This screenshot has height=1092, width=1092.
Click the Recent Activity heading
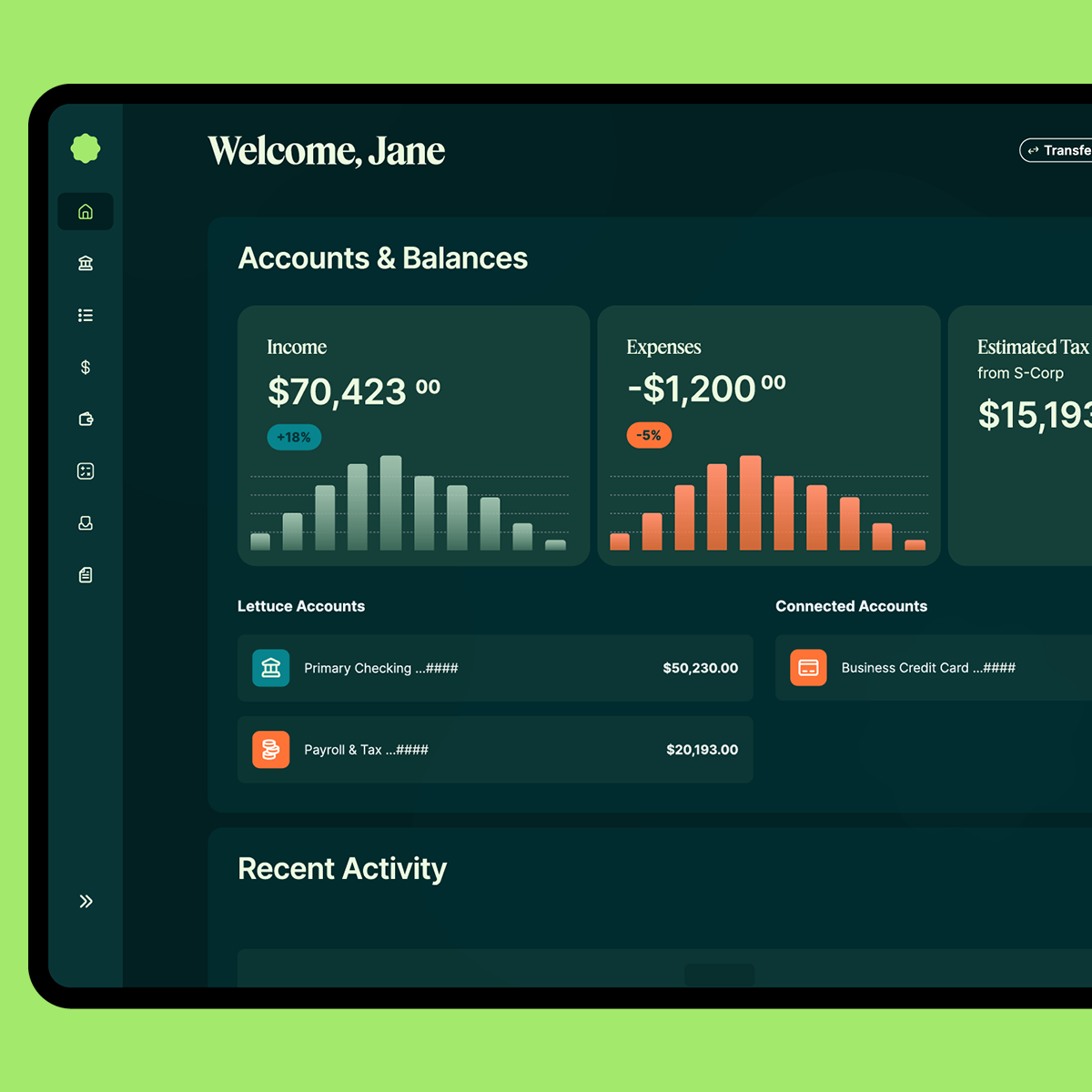pyautogui.click(x=342, y=869)
